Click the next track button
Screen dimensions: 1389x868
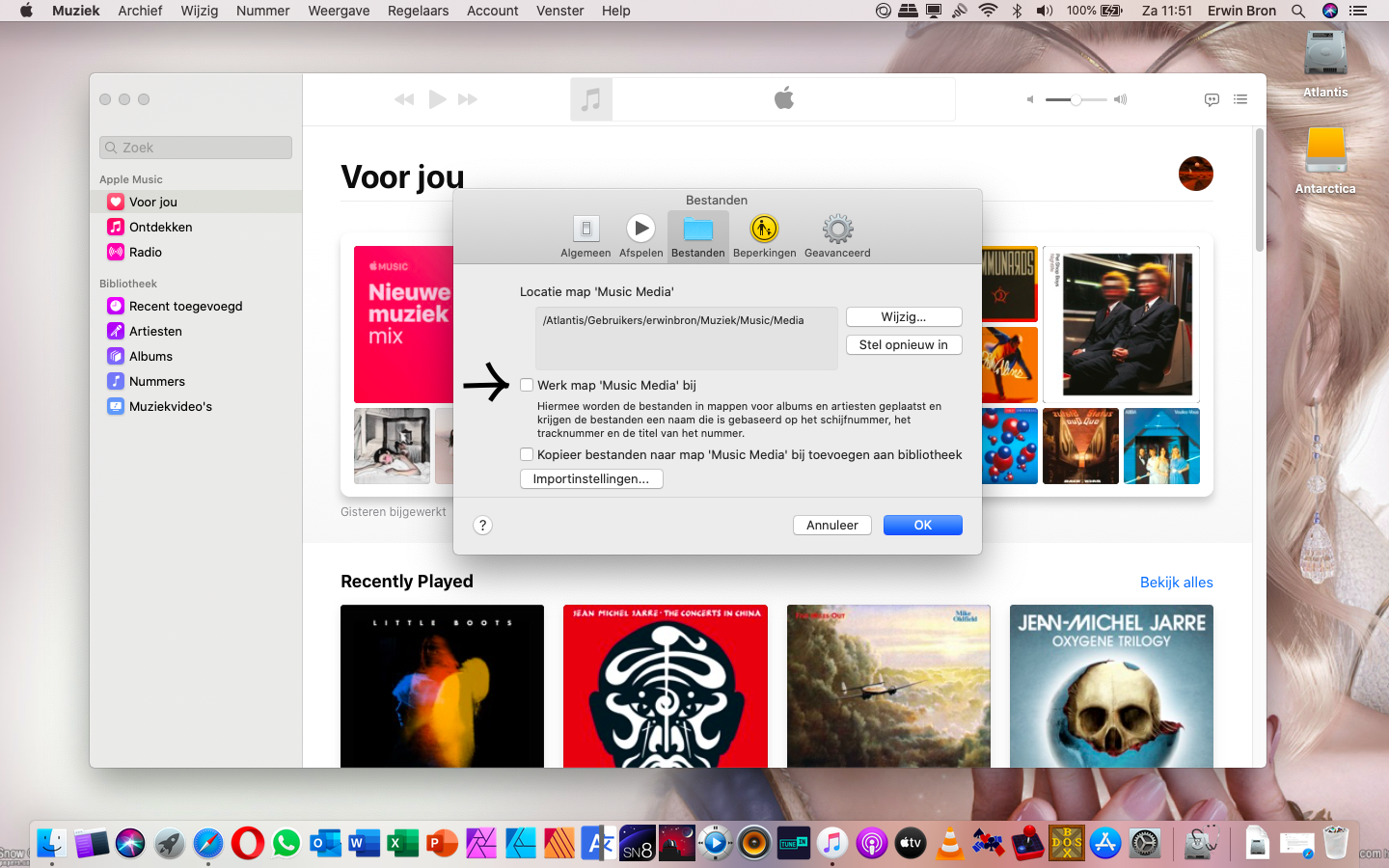point(468,99)
